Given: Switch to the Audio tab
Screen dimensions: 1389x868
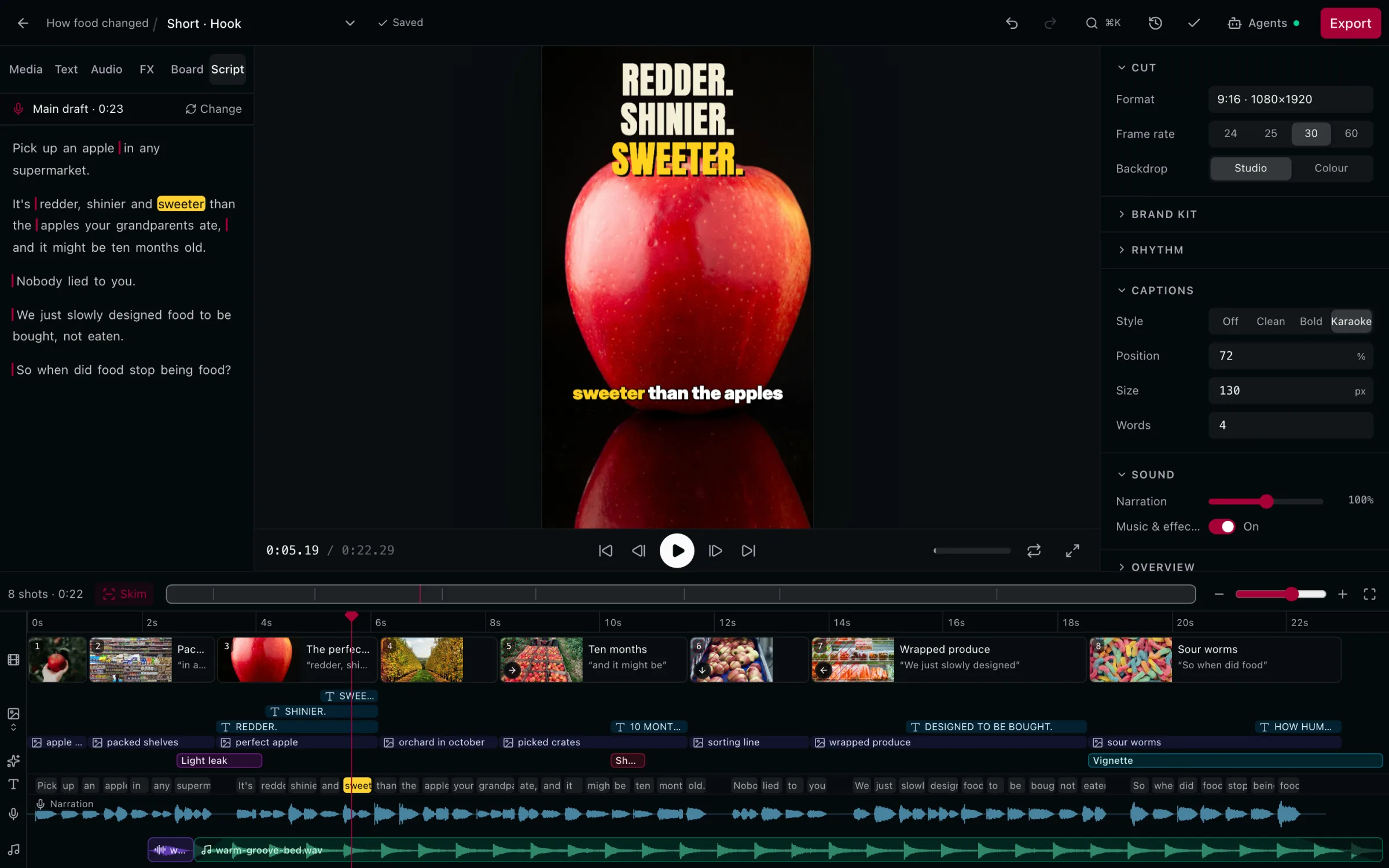Looking at the screenshot, I should pyautogui.click(x=106, y=69).
